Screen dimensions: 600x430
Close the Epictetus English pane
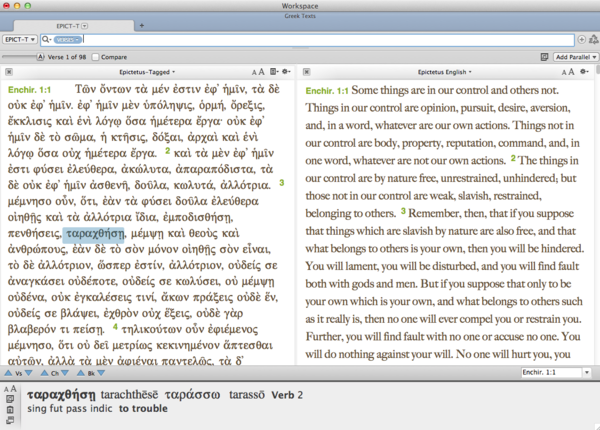(x=307, y=72)
